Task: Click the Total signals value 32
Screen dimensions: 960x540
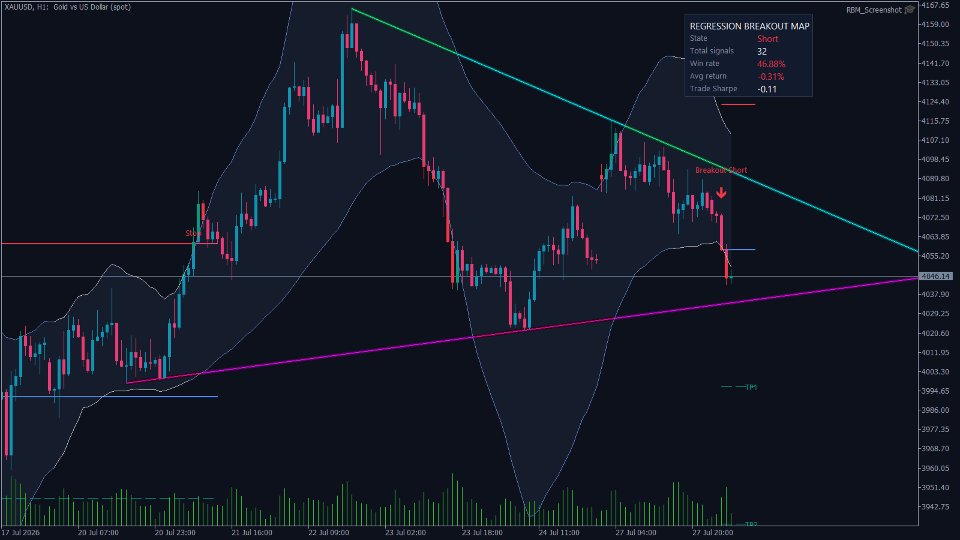Action: (x=762, y=51)
